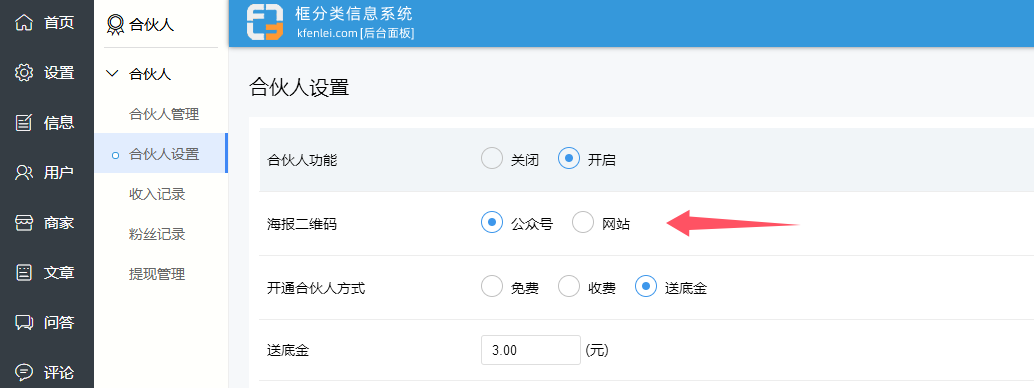Screen dimensions: 1034x388
Task: Collapse the 合伙人 menu group chevron
Action: (x=112, y=74)
